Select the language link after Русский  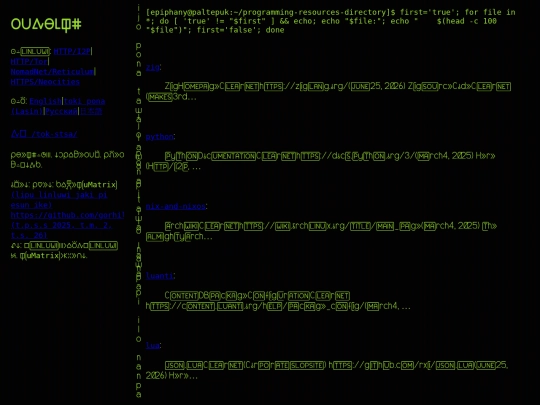pos(91,111)
